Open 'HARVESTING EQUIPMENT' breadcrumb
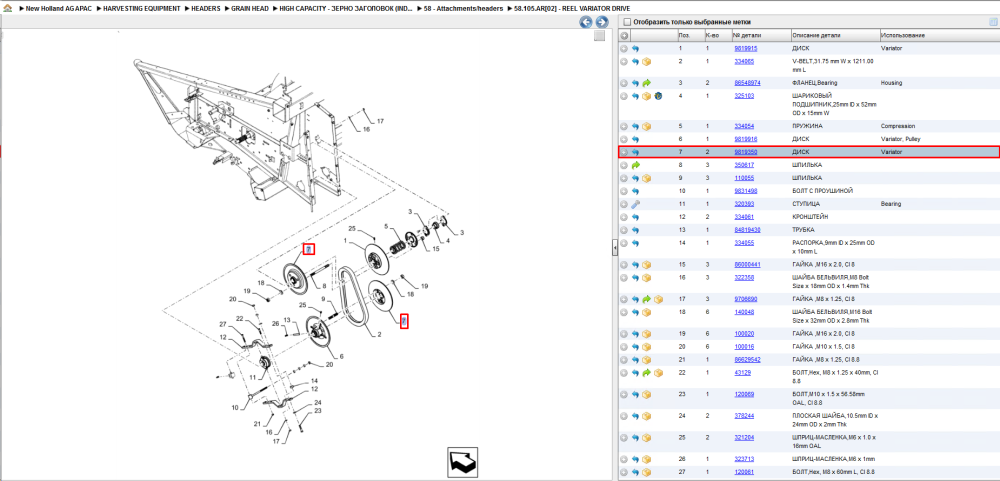 pyautogui.click(x=142, y=9)
